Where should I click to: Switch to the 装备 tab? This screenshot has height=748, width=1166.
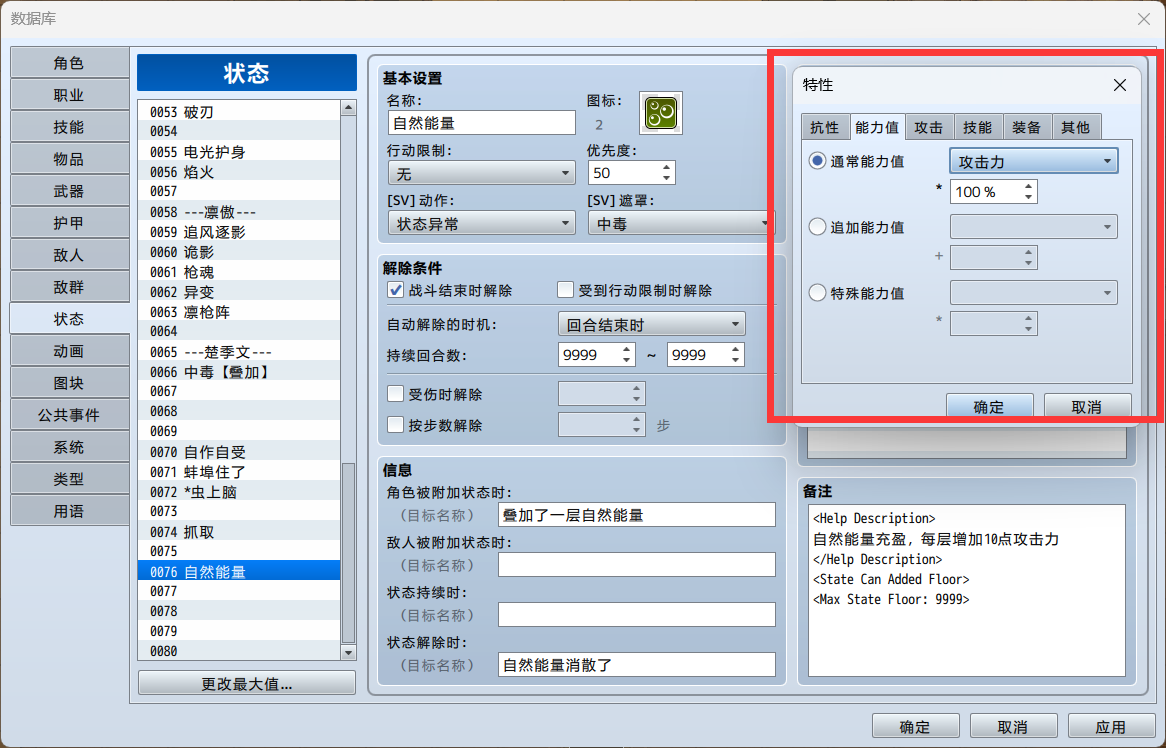1027,128
